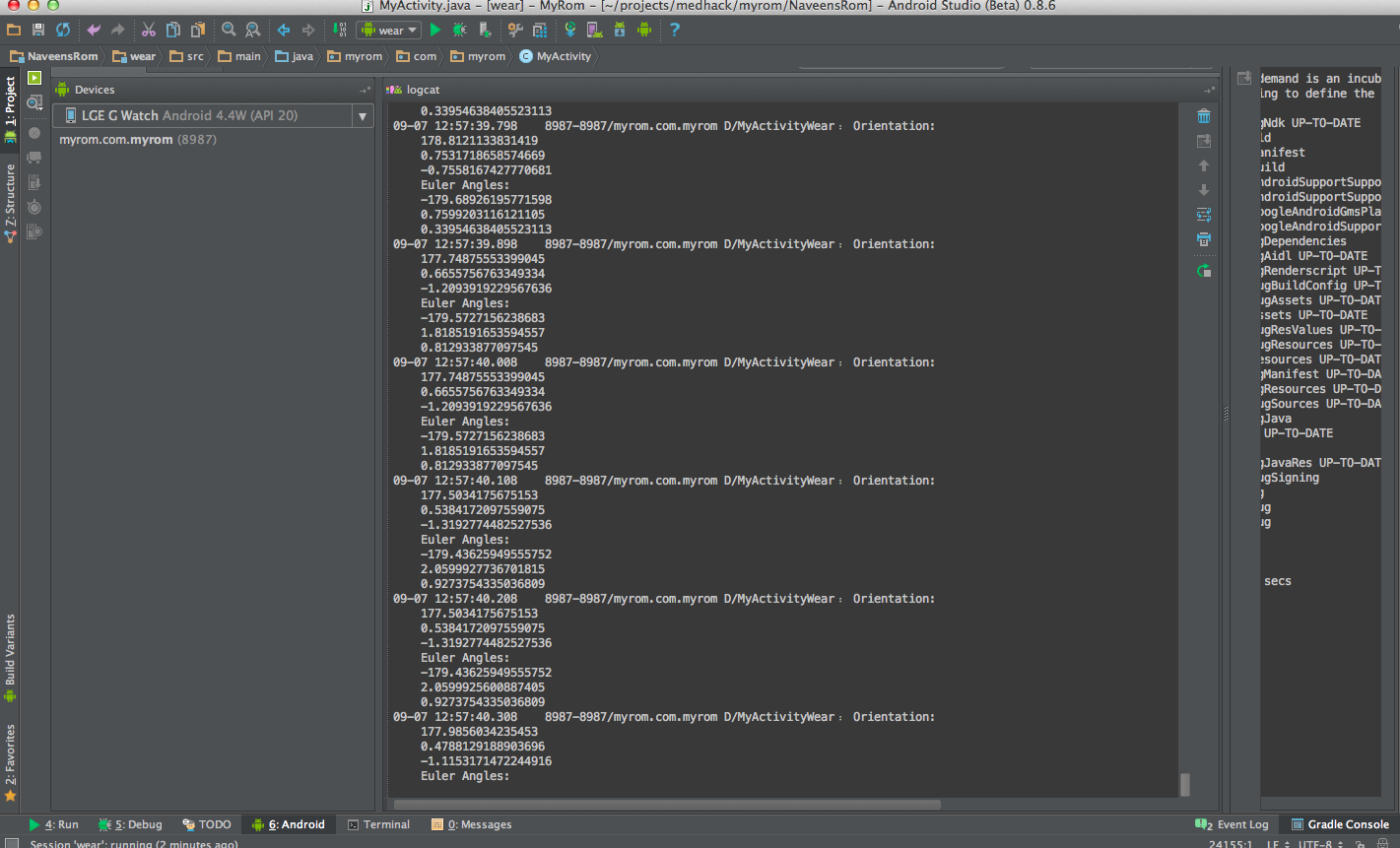This screenshot has height=848, width=1400.
Task: Synchronize project using blue refresh arrows
Action: point(63,30)
